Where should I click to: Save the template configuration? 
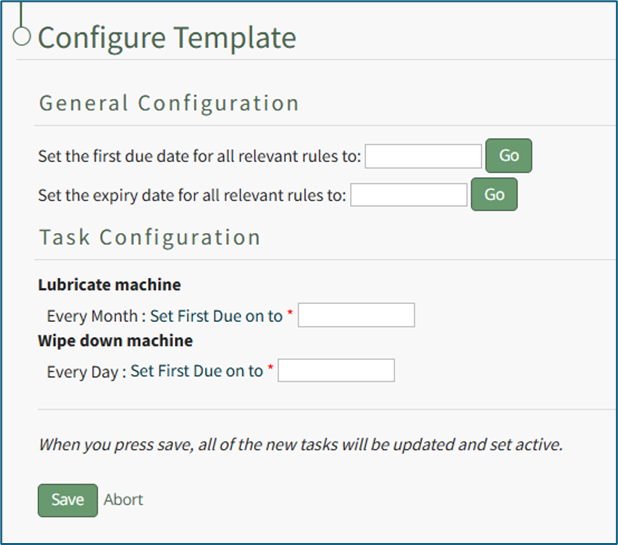pyautogui.click(x=67, y=500)
